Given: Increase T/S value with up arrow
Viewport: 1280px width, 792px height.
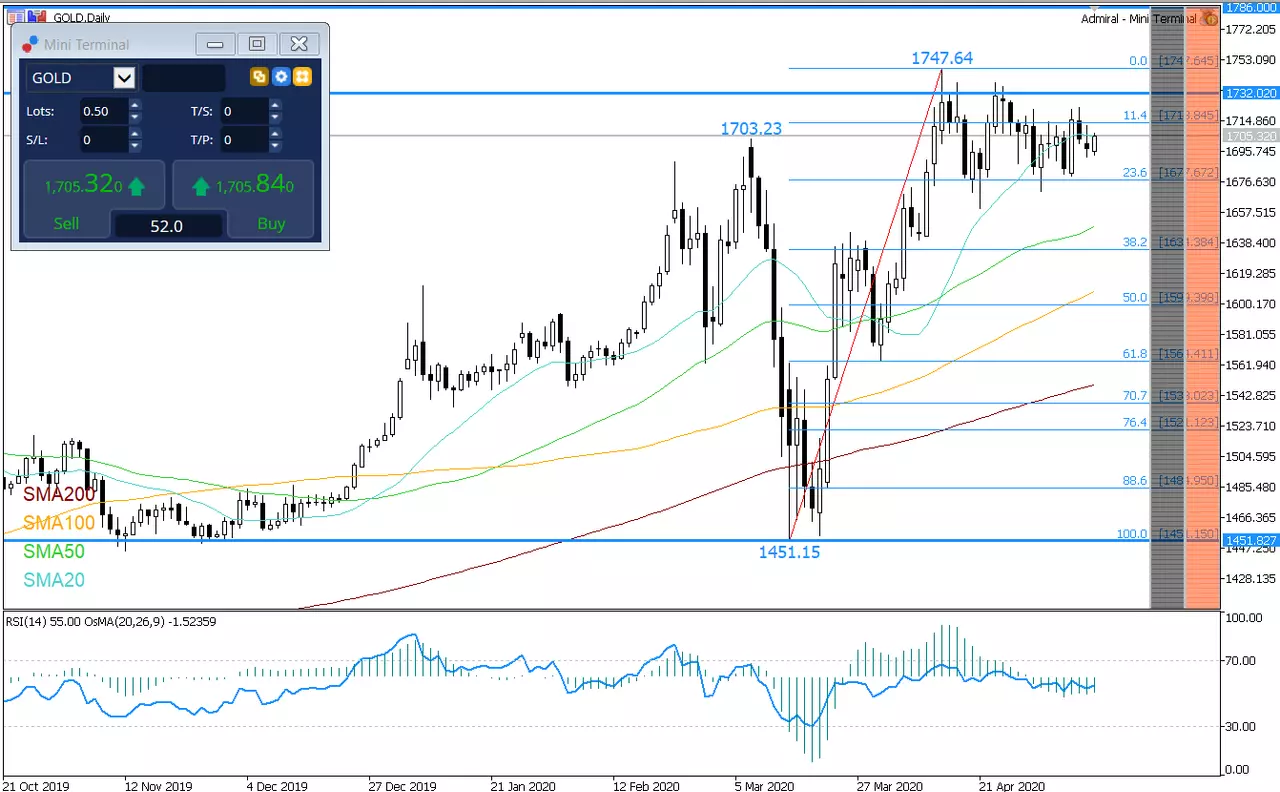Looking at the screenshot, I should click(x=276, y=106).
